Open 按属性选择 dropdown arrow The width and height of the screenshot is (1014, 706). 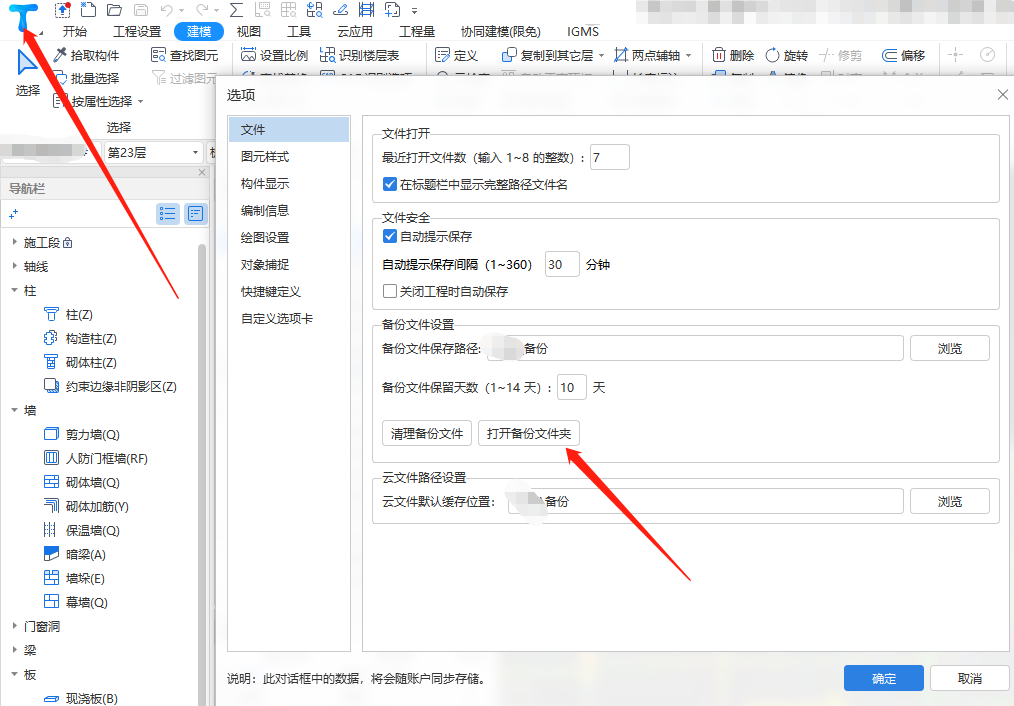(140, 102)
